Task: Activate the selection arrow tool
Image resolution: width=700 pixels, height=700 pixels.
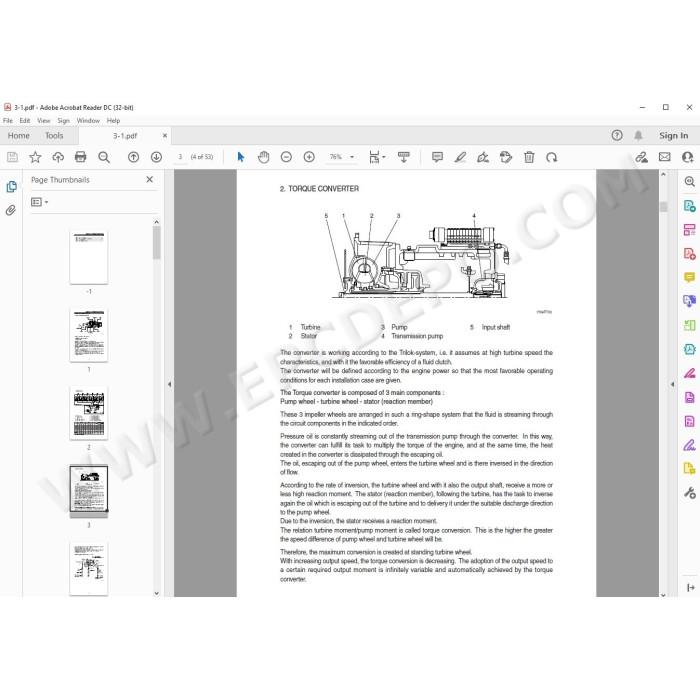Action: coord(241,157)
